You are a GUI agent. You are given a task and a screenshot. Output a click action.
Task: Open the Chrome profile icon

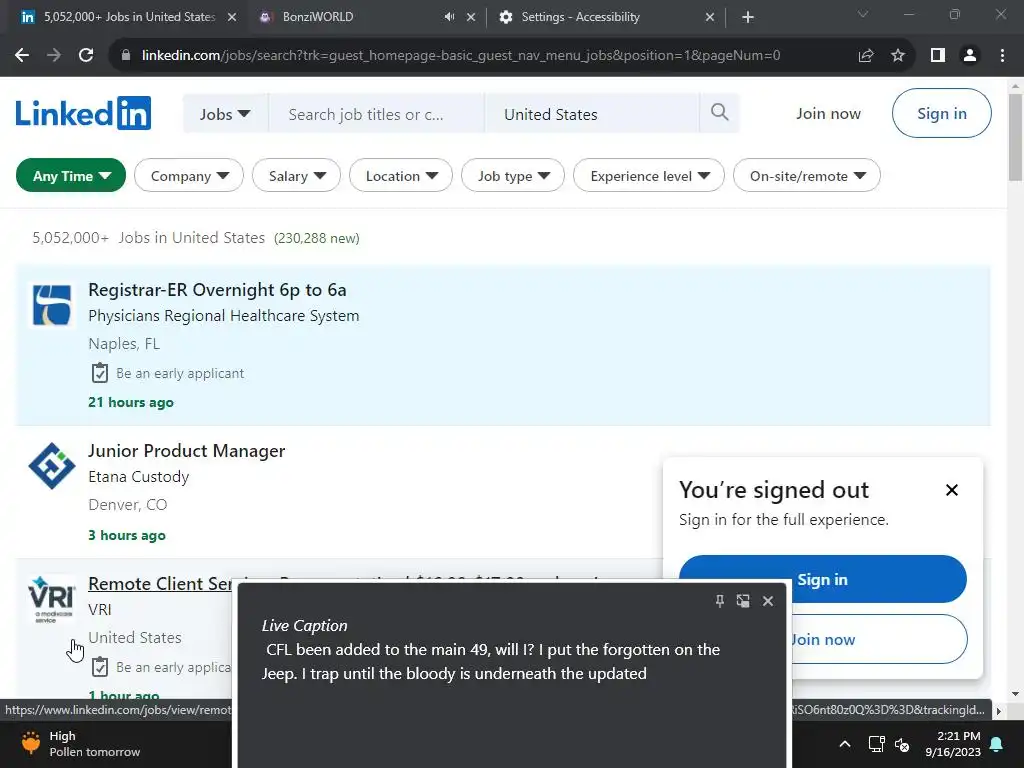(x=970, y=56)
